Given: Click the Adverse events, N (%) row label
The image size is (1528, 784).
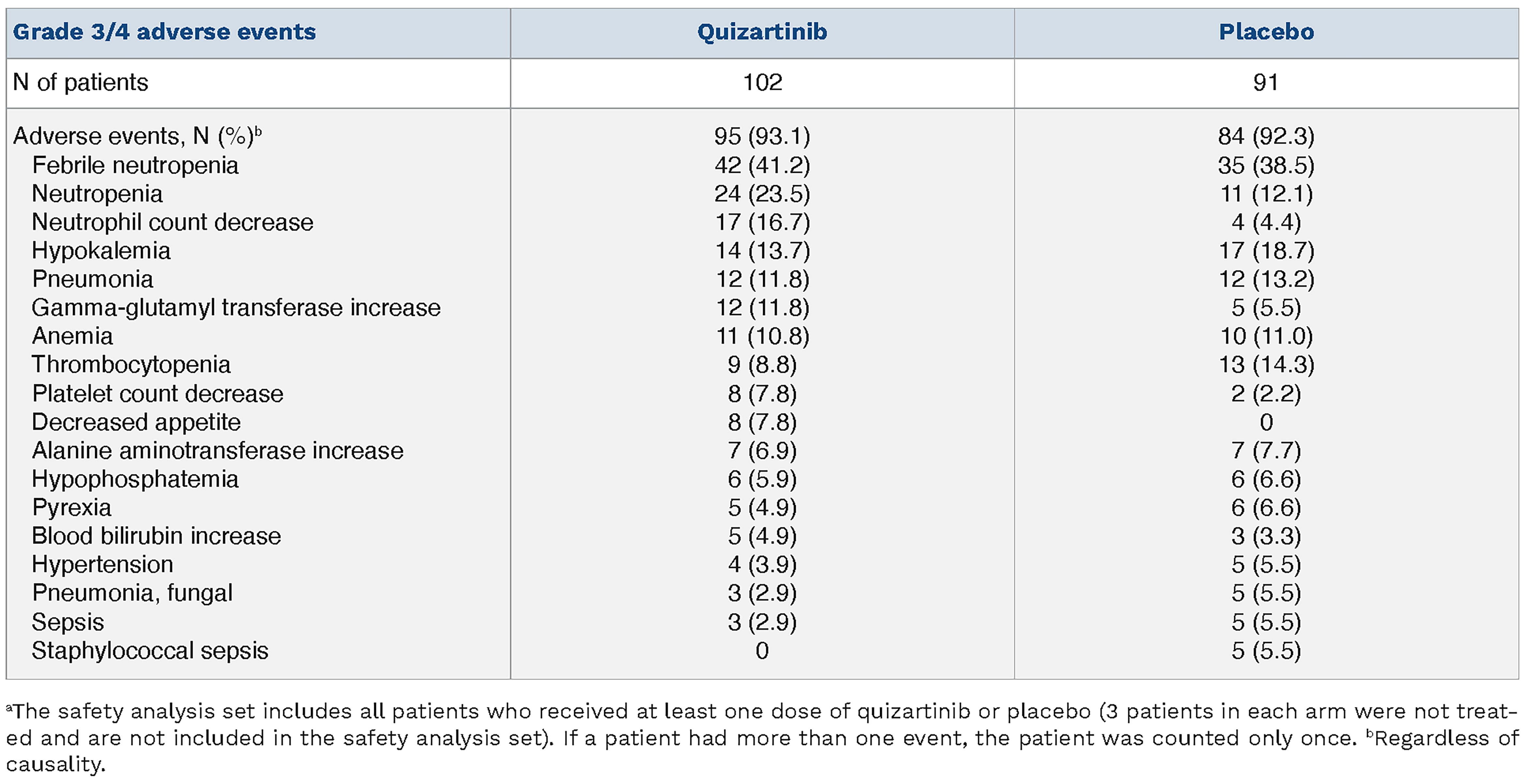Looking at the screenshot, I should [x=137, y=136].
